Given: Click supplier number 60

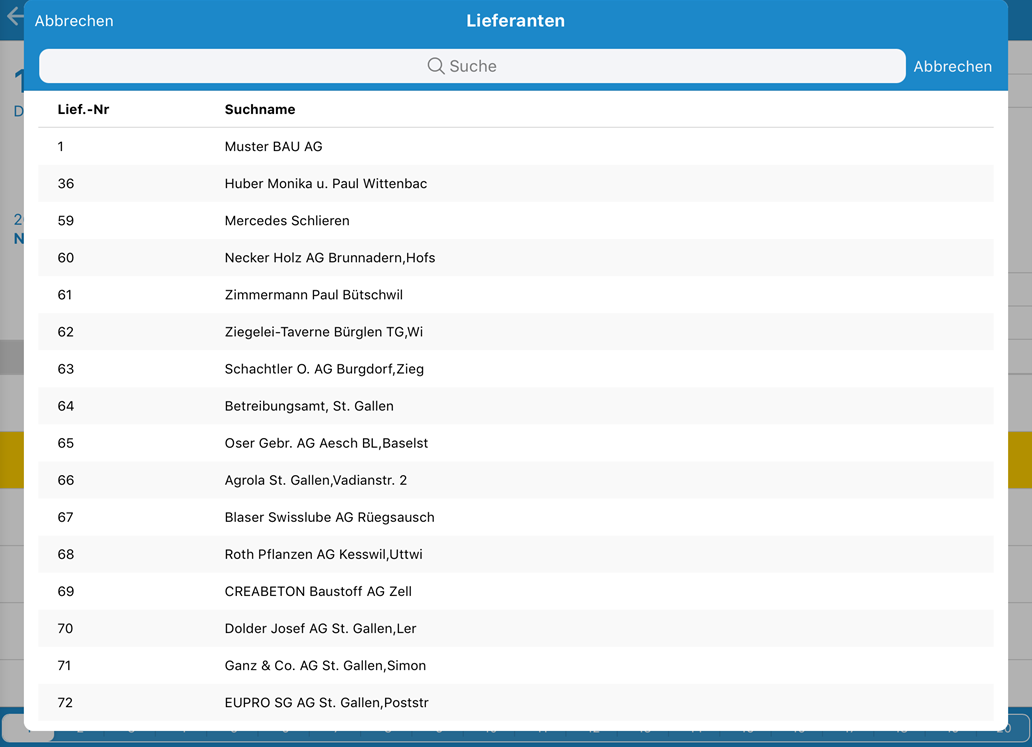Looking at the screenshot, I should coord(66,258).
